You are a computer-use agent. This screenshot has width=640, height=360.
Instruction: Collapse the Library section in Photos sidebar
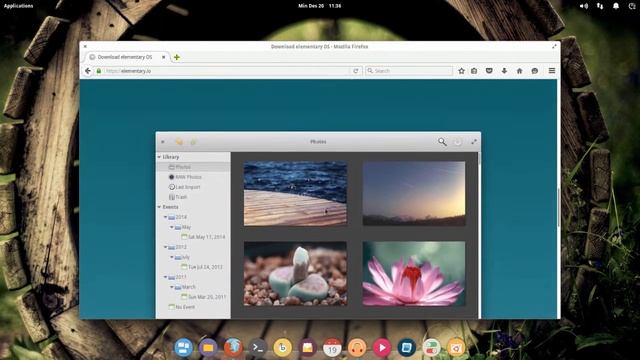coord(160,157)
